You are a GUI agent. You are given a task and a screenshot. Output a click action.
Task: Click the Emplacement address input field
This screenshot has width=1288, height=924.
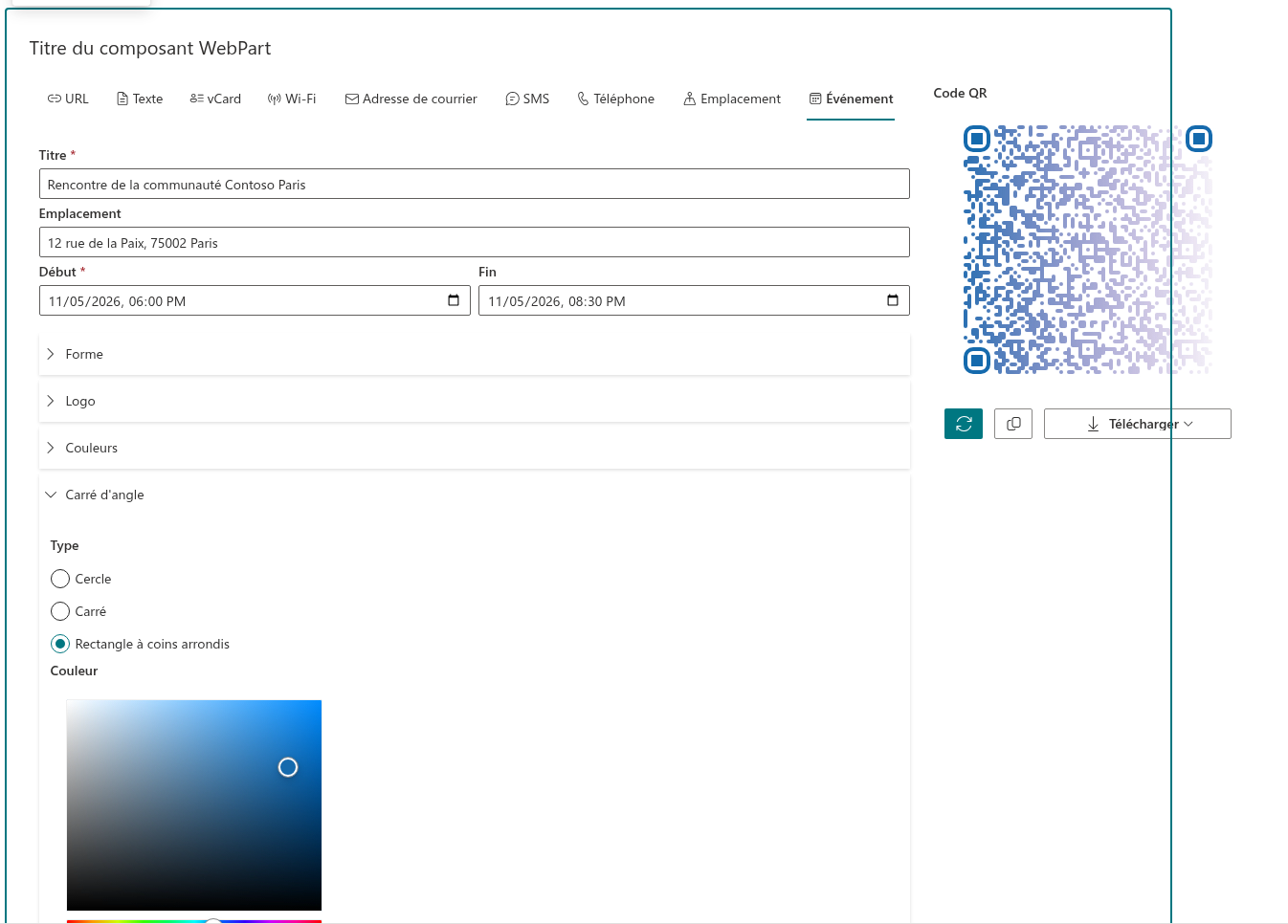point(474,242)
